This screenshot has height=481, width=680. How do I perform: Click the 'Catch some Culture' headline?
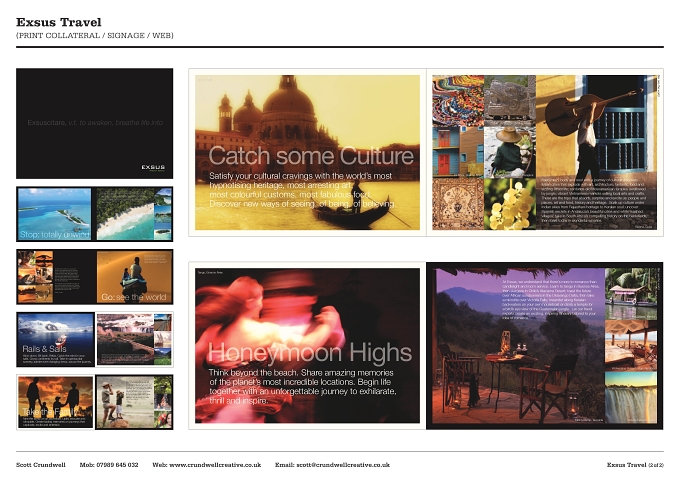click(x=311, y=156)
